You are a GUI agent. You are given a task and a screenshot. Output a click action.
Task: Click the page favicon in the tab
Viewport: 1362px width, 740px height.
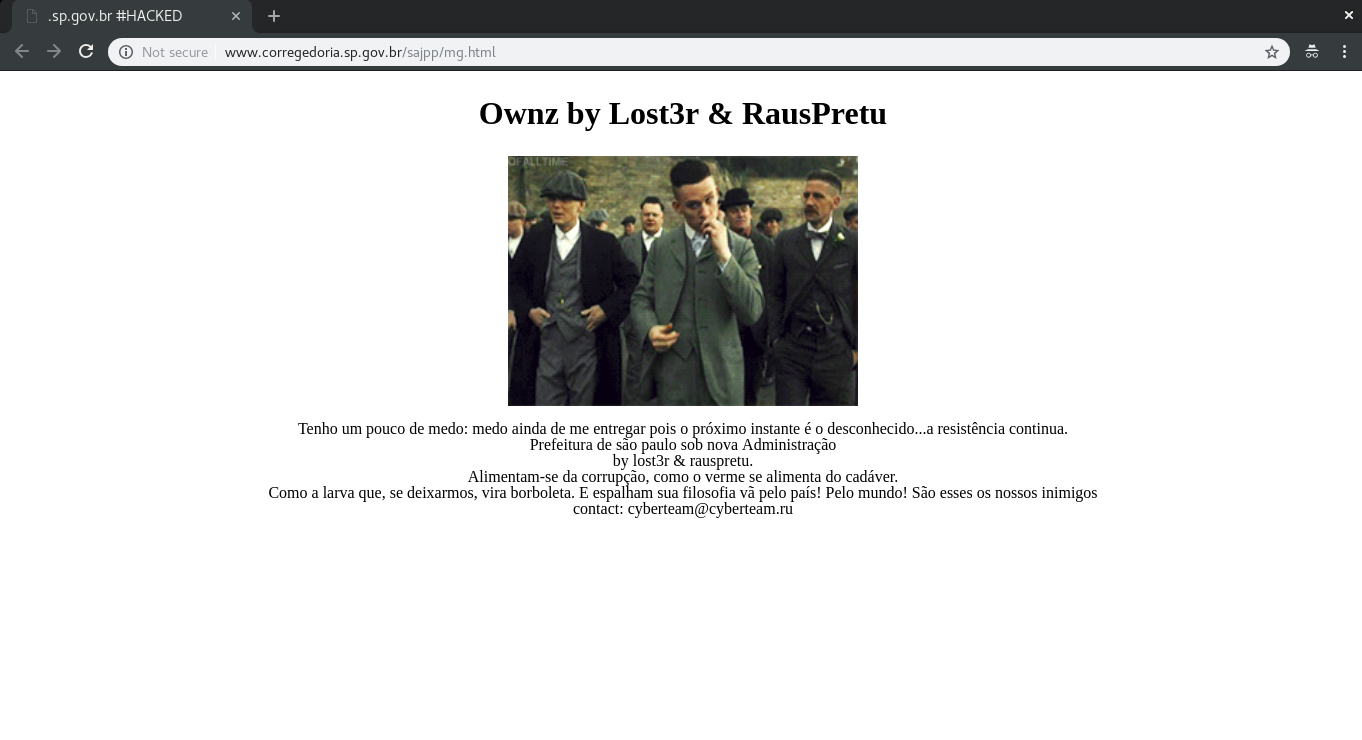point(32,16)
